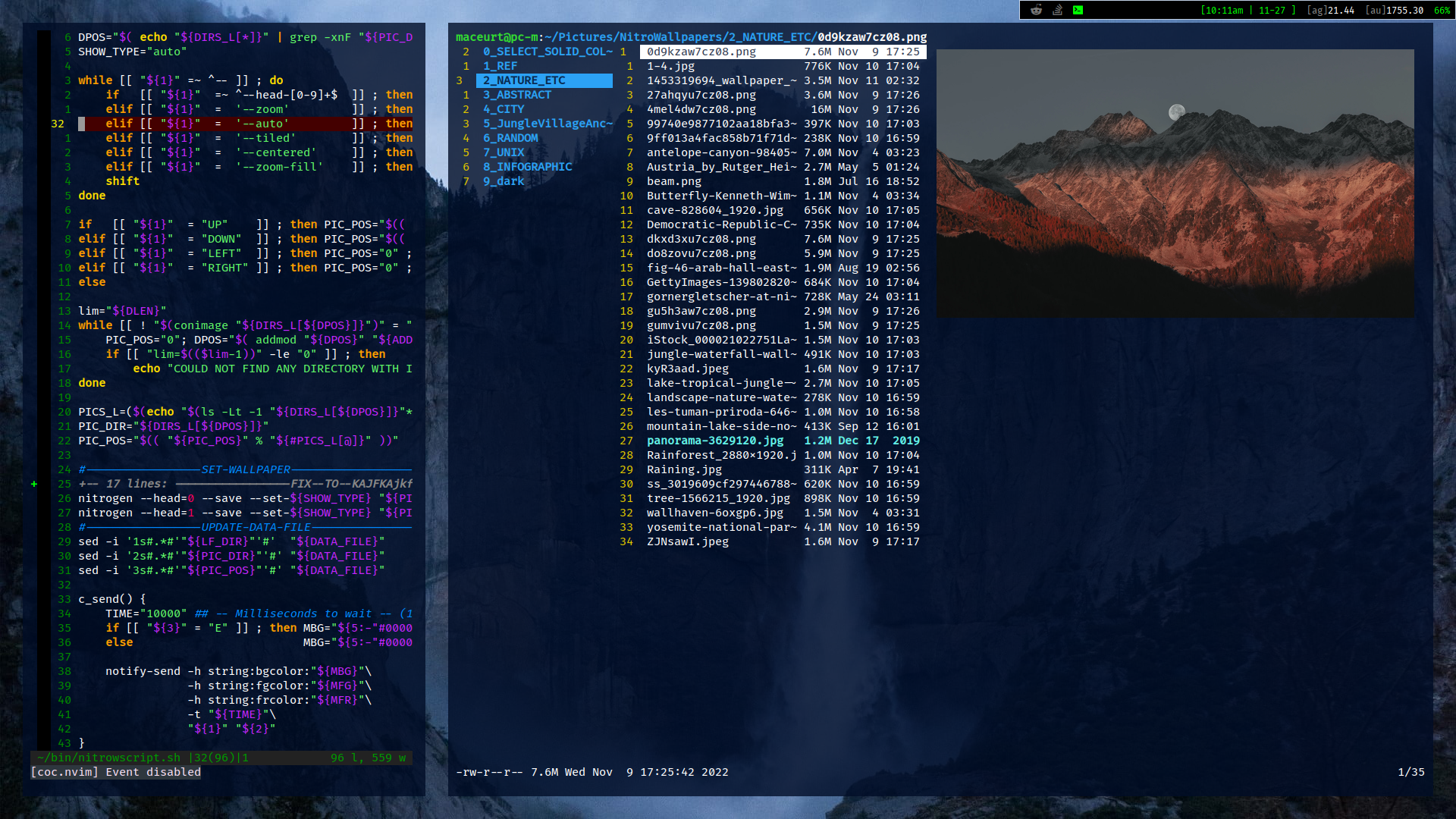1456x819 pixels.
Task: Click the SHOW_TYPE="auto" line in vim
Action: (133, 52)
